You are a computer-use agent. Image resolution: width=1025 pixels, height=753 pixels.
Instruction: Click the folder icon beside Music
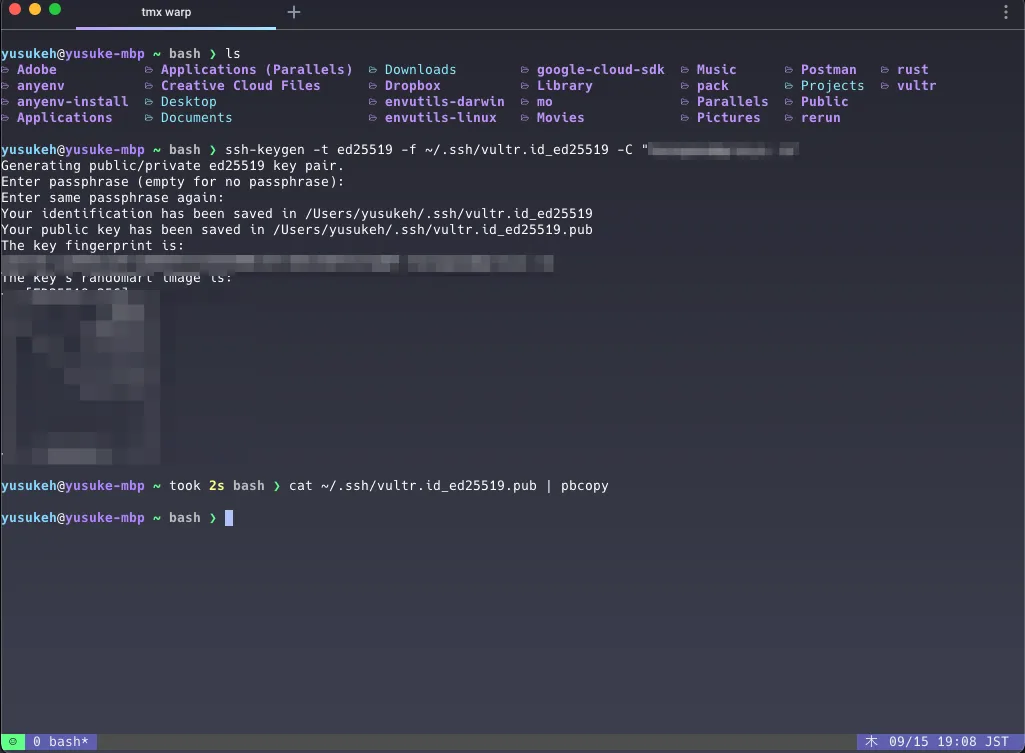[x=684, y=70]
